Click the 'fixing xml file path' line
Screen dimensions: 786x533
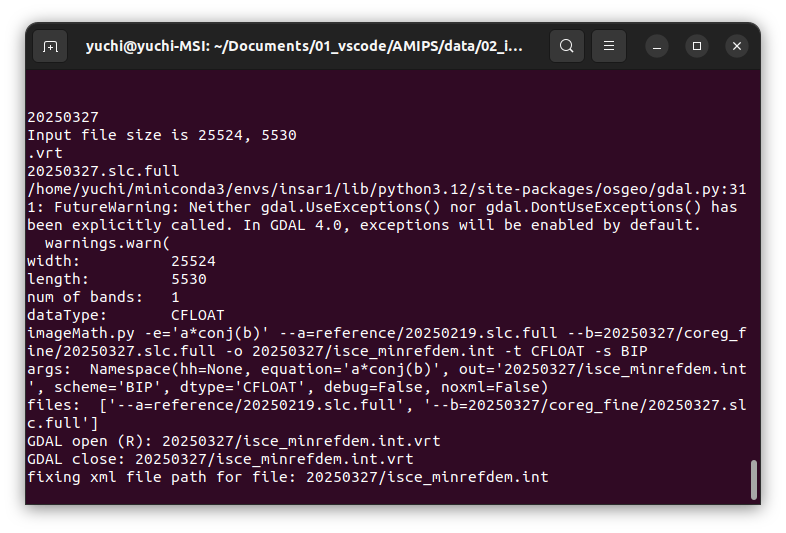[288, 477]
